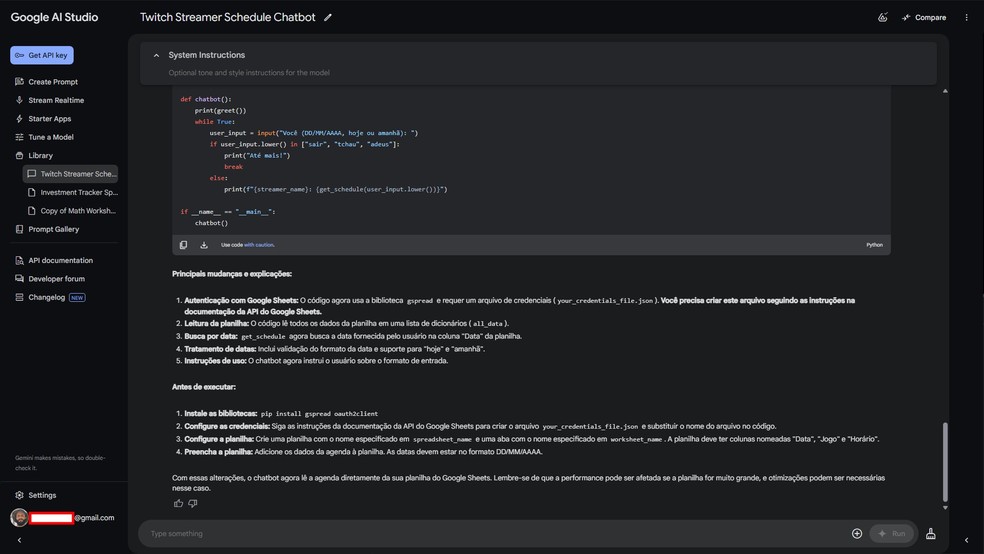984x554 pixels.
Task: Collapse the left sidebar chevron
Action: coord(19,540)
